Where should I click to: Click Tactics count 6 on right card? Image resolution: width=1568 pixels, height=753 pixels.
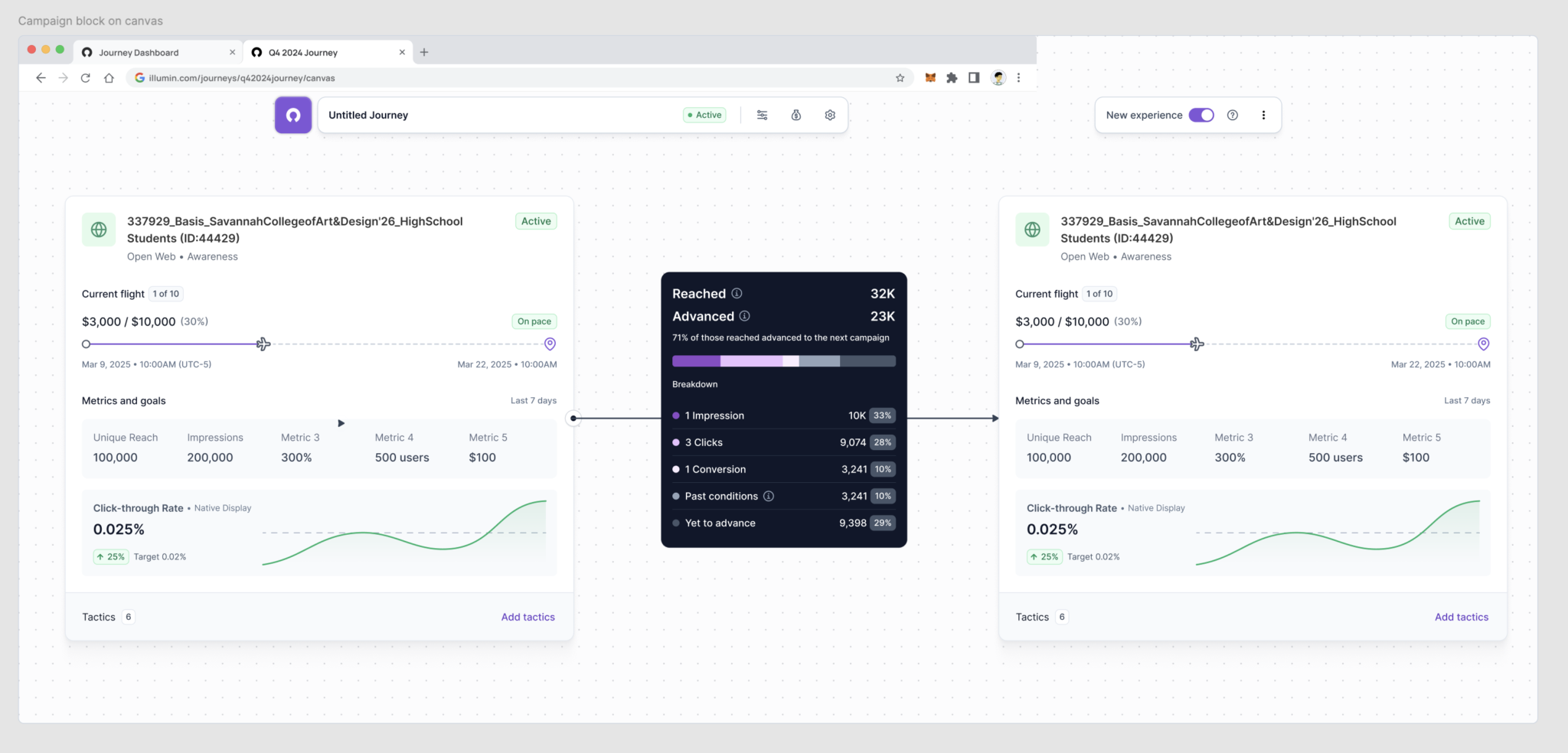tap(1062, 617)
